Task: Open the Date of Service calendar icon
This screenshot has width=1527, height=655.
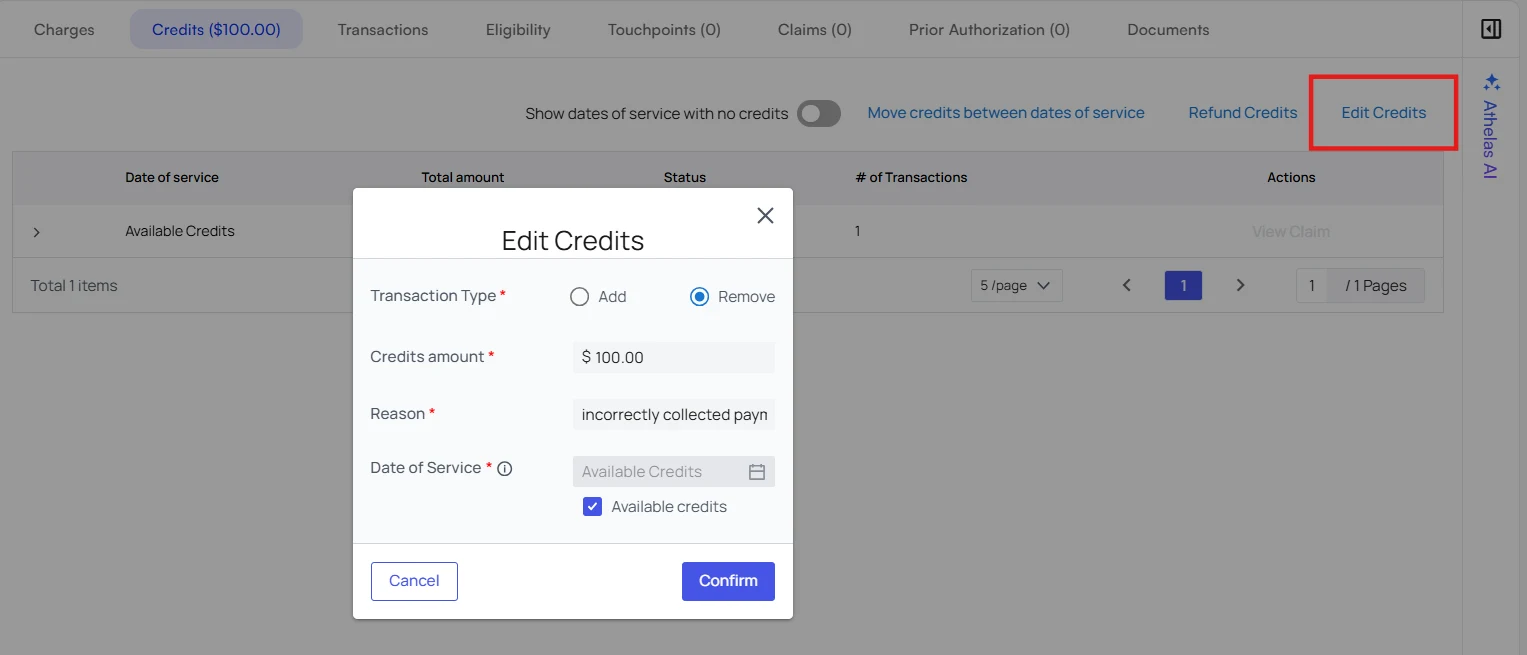Action: click(x=757, y=472)
